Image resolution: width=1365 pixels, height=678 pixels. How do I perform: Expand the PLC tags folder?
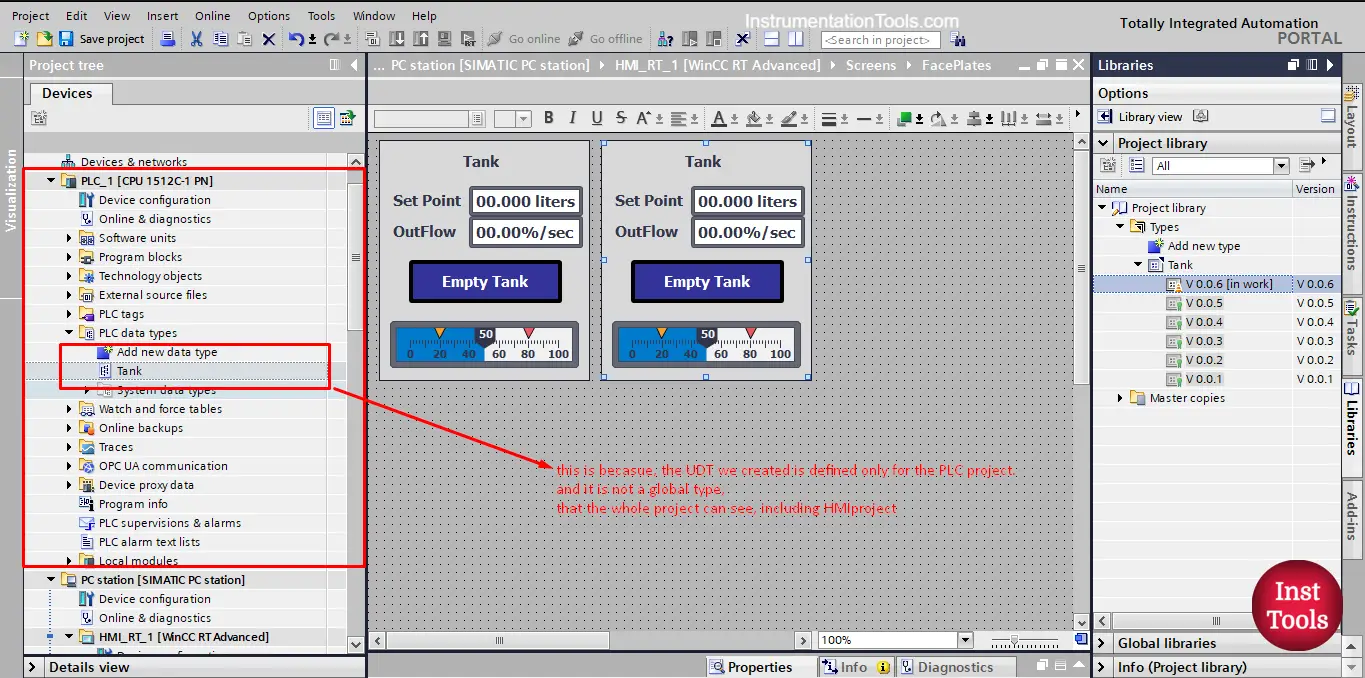tap(69, 314)
